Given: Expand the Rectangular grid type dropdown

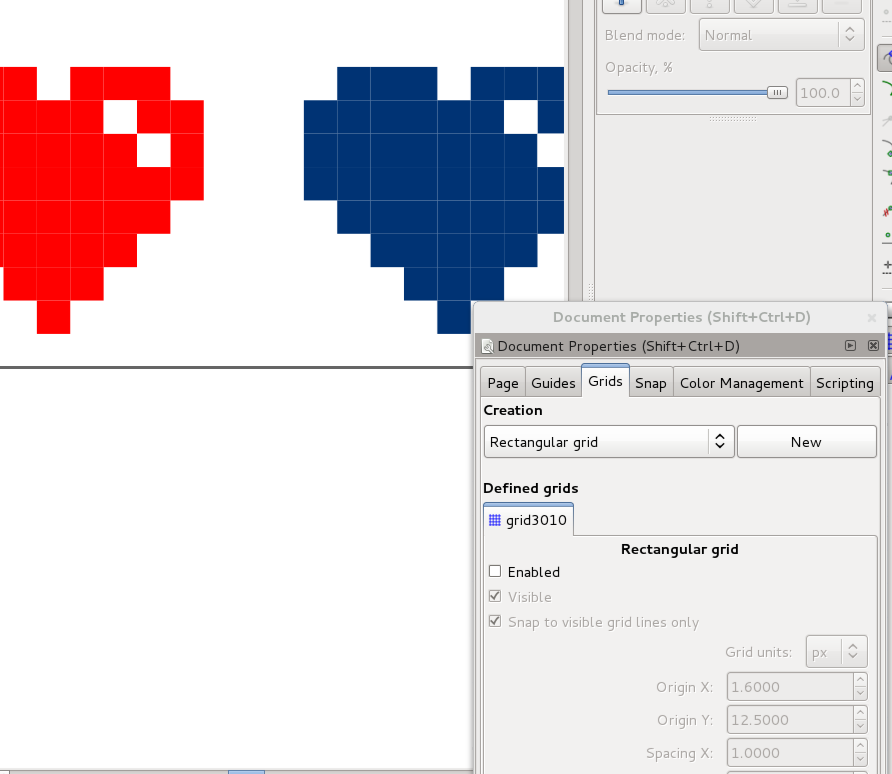Looking at the screenshot, I should point(609,442).
